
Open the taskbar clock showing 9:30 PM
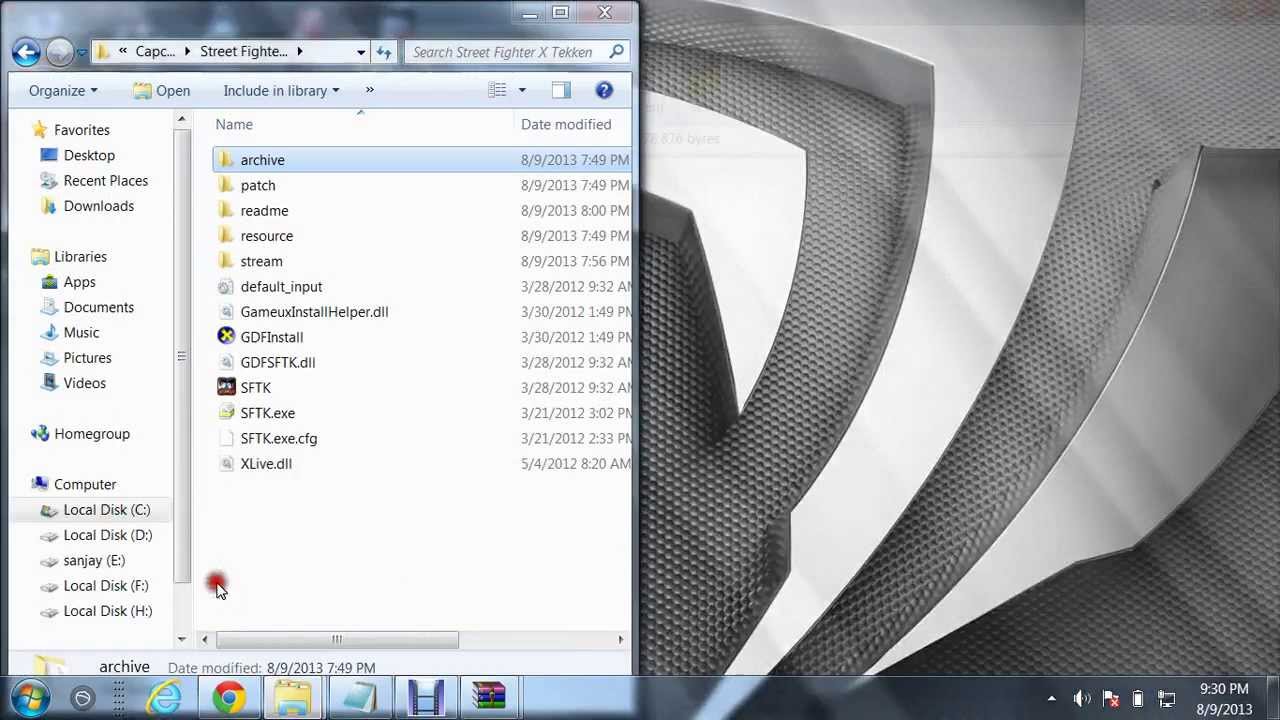pos(1224,699)
